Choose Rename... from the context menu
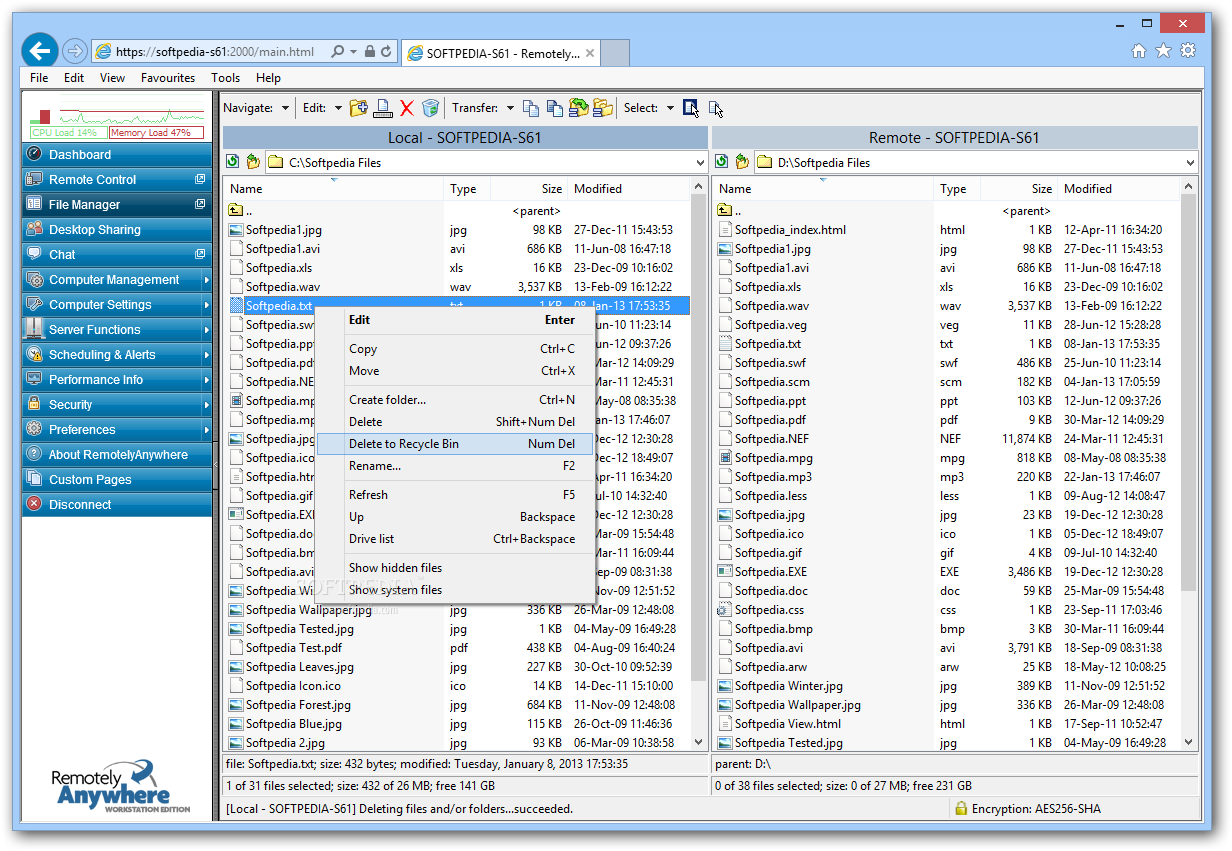 tap(455, 466)
